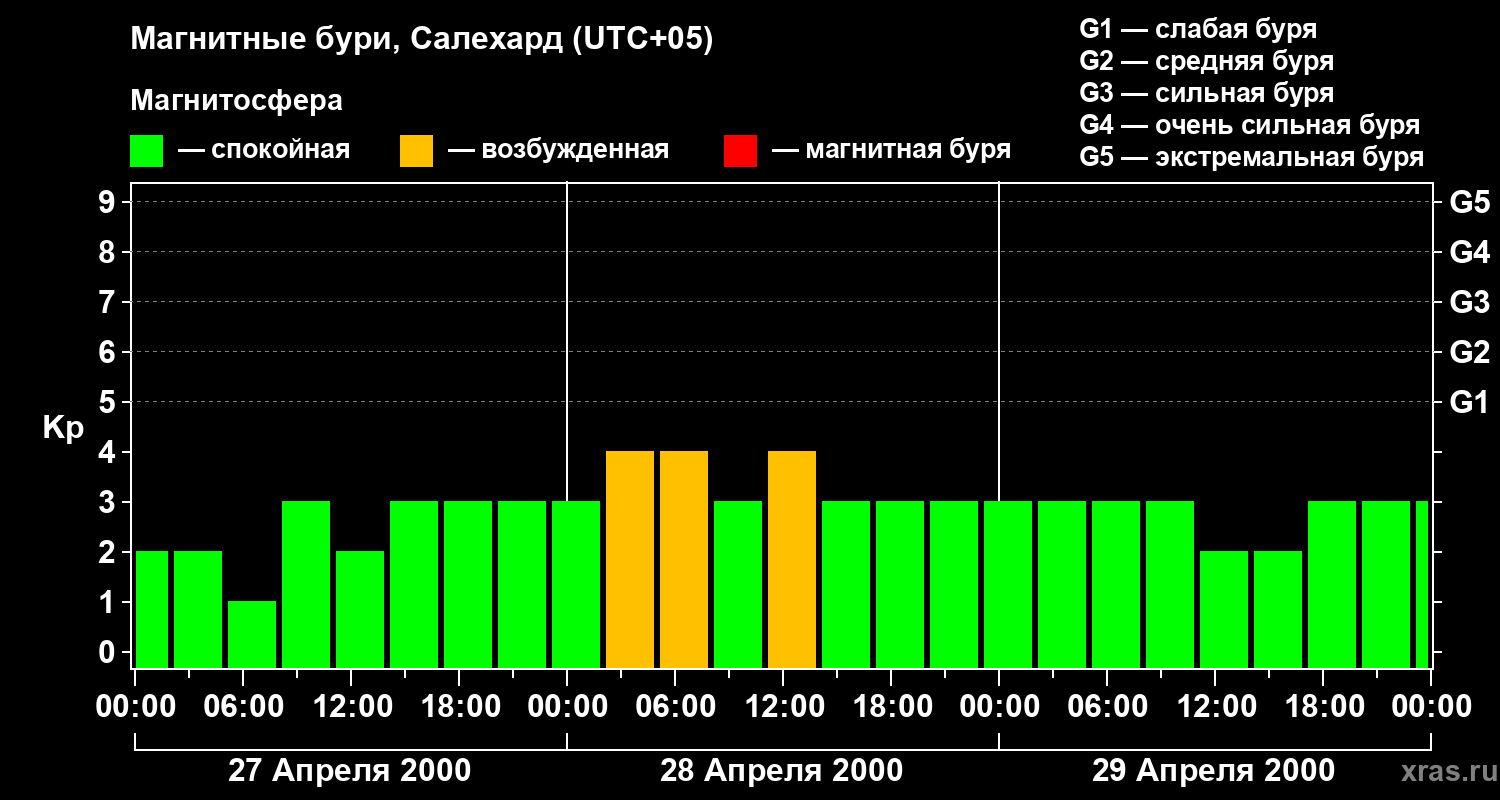Click the yellow 12:00 bar on 28 Апреля
Viewport: 1500px width, 800px height.
pos(792,559)
